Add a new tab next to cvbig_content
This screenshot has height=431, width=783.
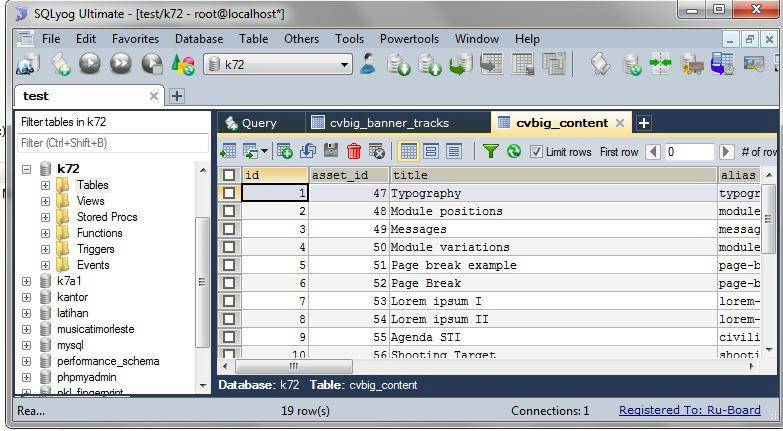(644, 123)
